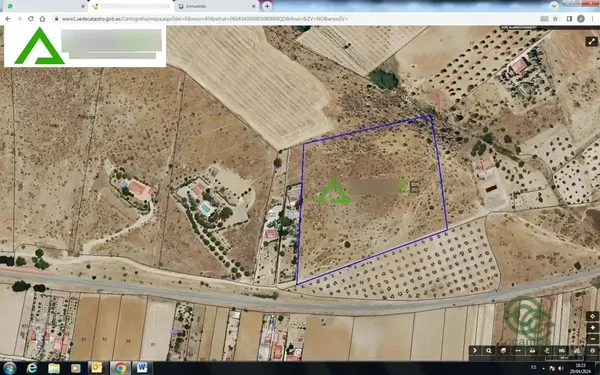Select the distance measurement tool

518,351
